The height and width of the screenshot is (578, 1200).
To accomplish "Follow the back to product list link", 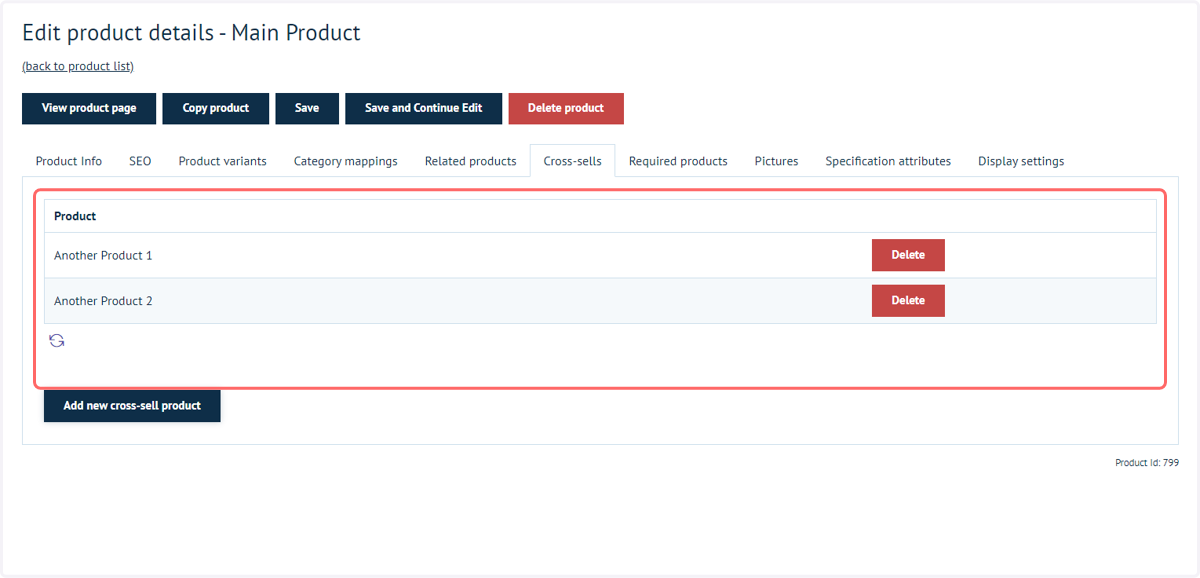I will [78, 66].
